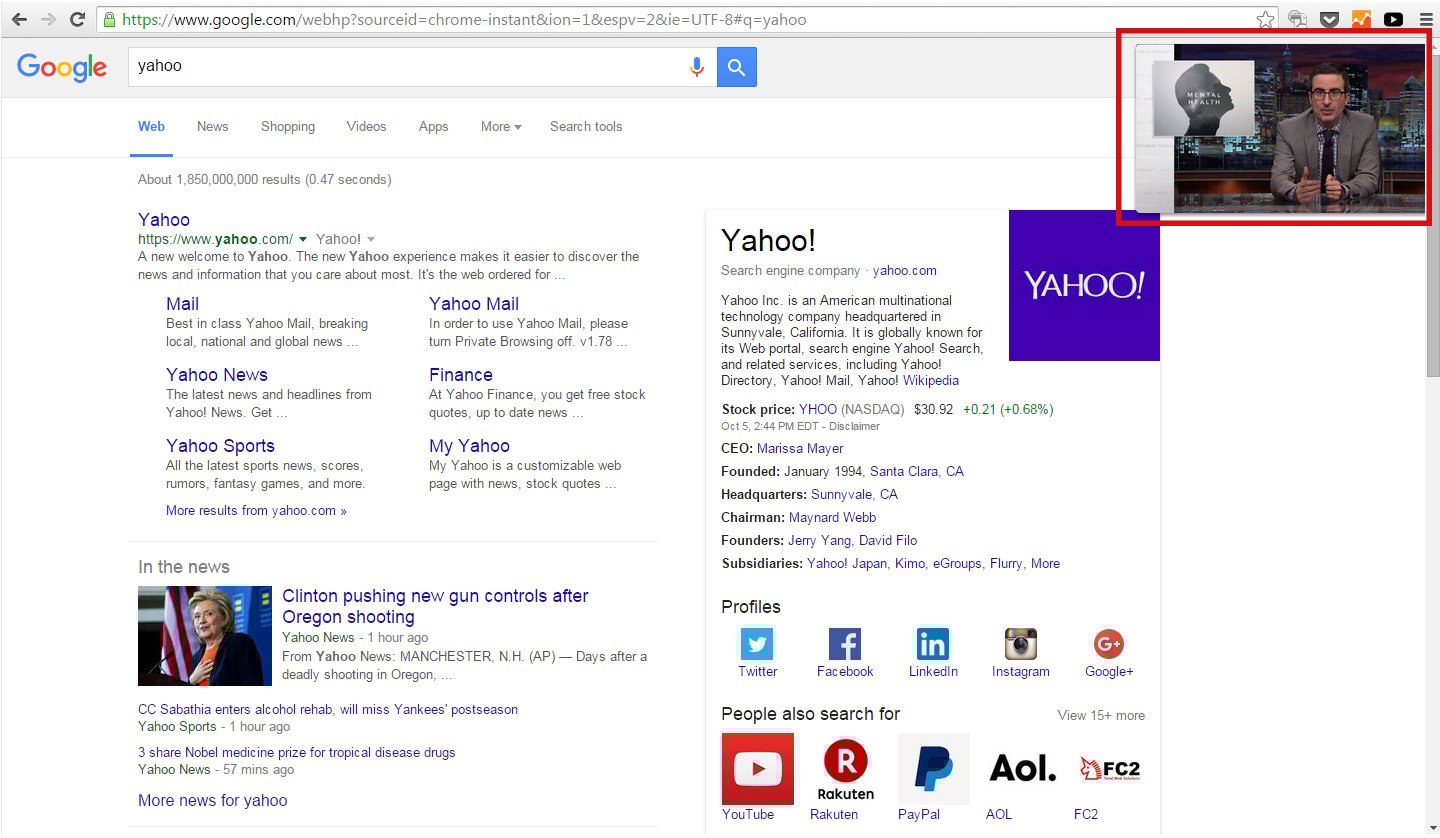Open Yahoo's Twitter profile icon

[x=757, y=643]
